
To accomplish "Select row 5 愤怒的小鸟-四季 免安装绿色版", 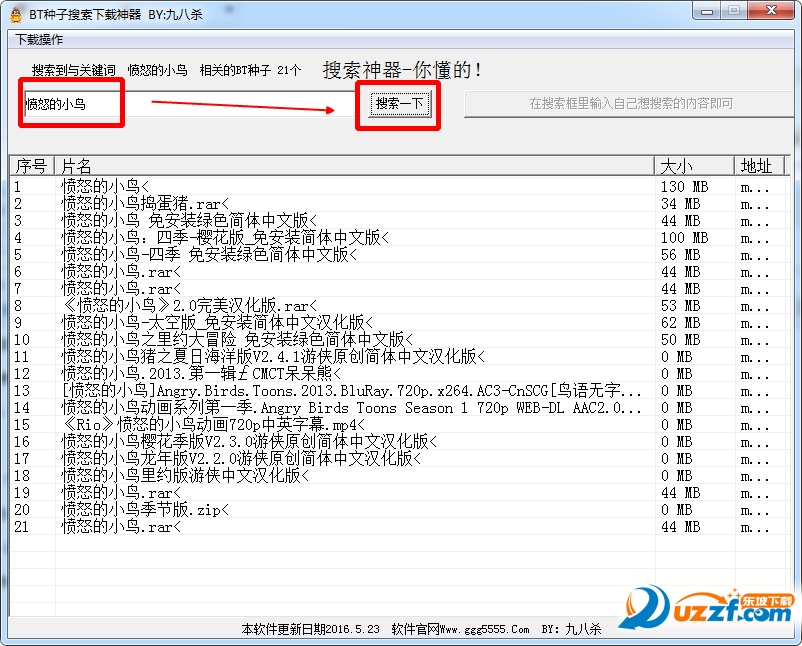I will coord(397,254).
